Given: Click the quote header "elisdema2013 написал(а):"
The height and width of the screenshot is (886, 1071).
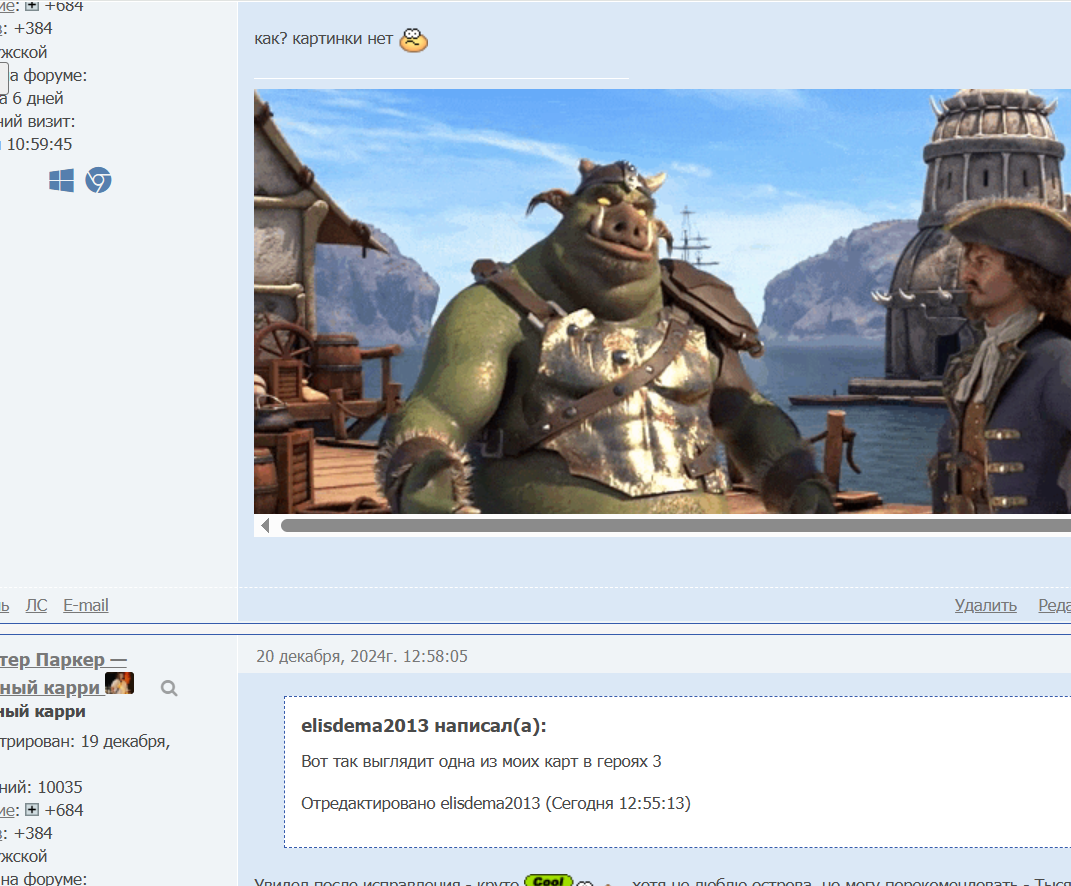Looking at the screenshot, I should [424, 726].
